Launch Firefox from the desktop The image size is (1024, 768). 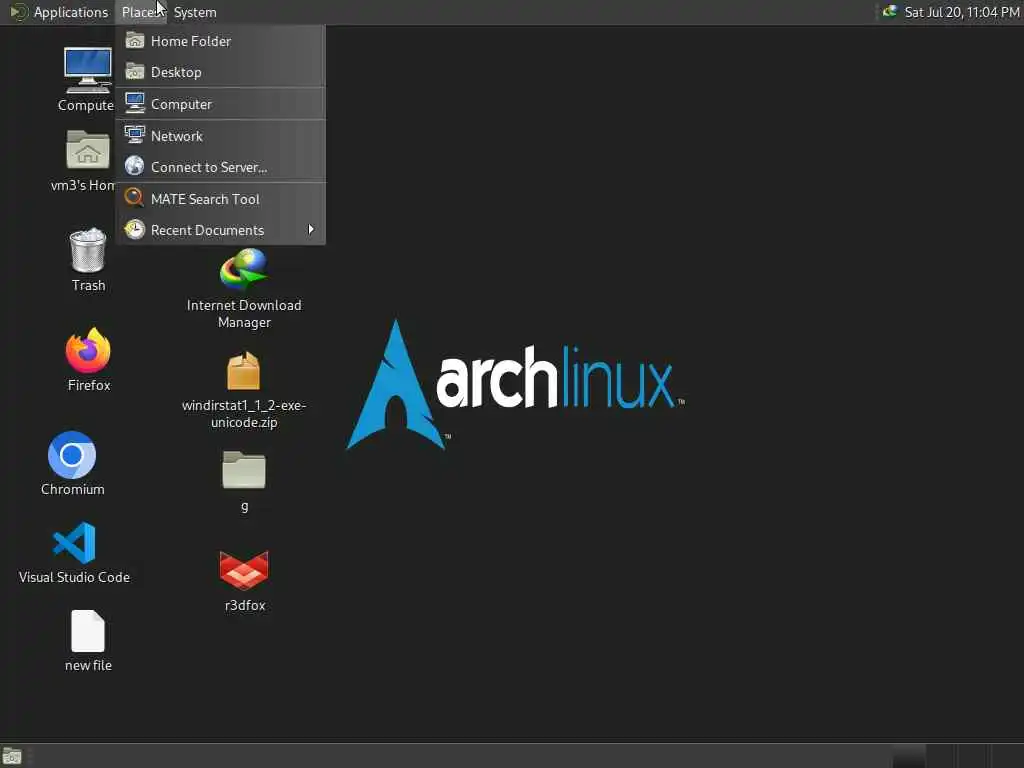tap(88, 350)
